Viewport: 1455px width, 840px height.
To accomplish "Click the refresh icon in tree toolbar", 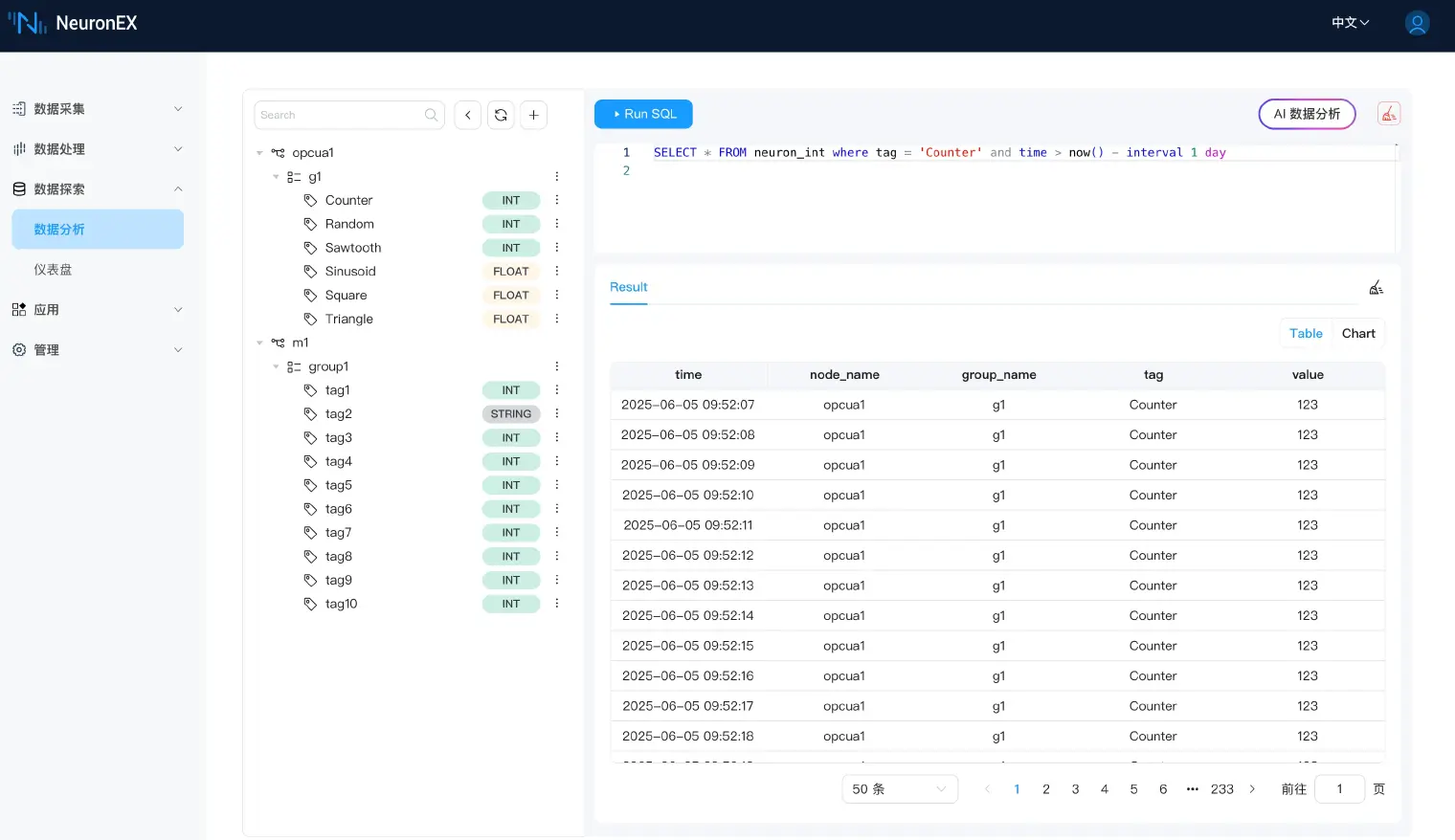I will click(x=501, y=115).
